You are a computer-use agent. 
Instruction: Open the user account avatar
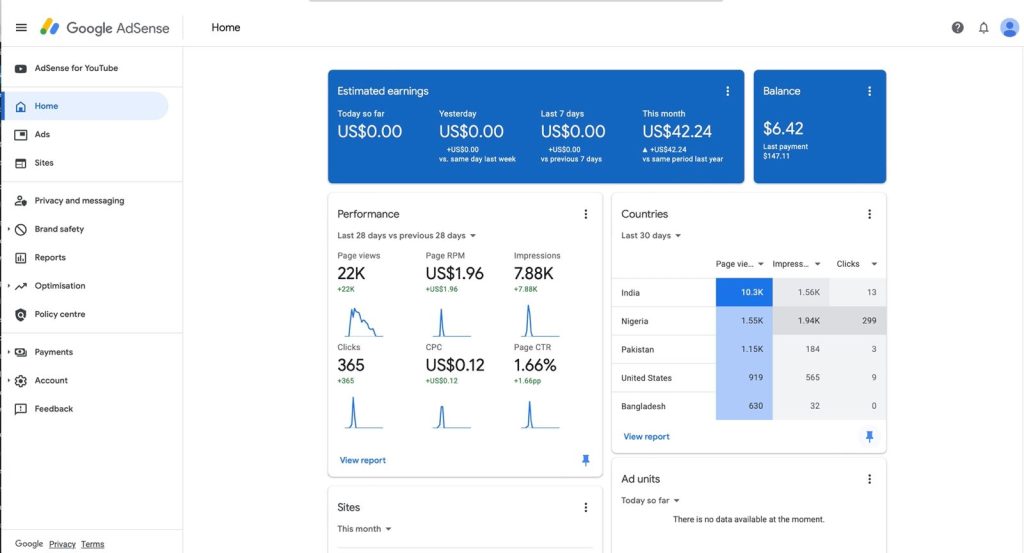(1009, 28)
